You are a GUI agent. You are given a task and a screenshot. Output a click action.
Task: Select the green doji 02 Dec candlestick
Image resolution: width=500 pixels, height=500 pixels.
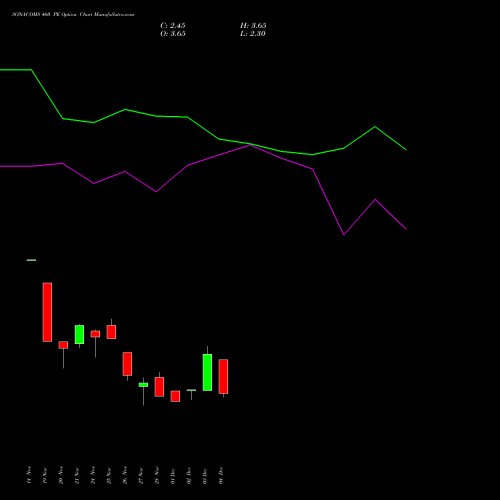[191, 390]
